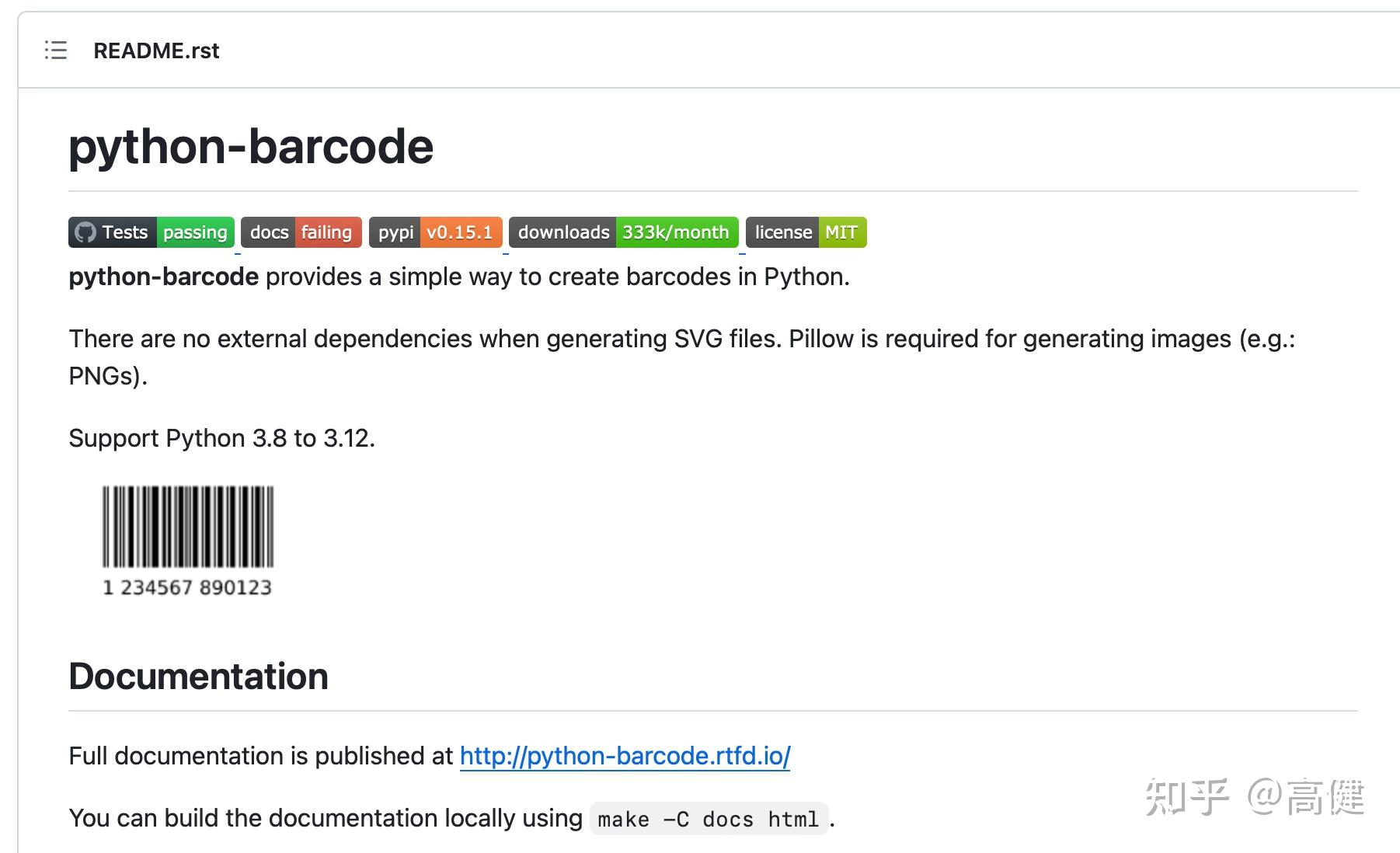Click the GitHub octocat icon on Tests badge
Image resolution: width=1400 pixels, height=853 pixels.
(x=84, y=232)
